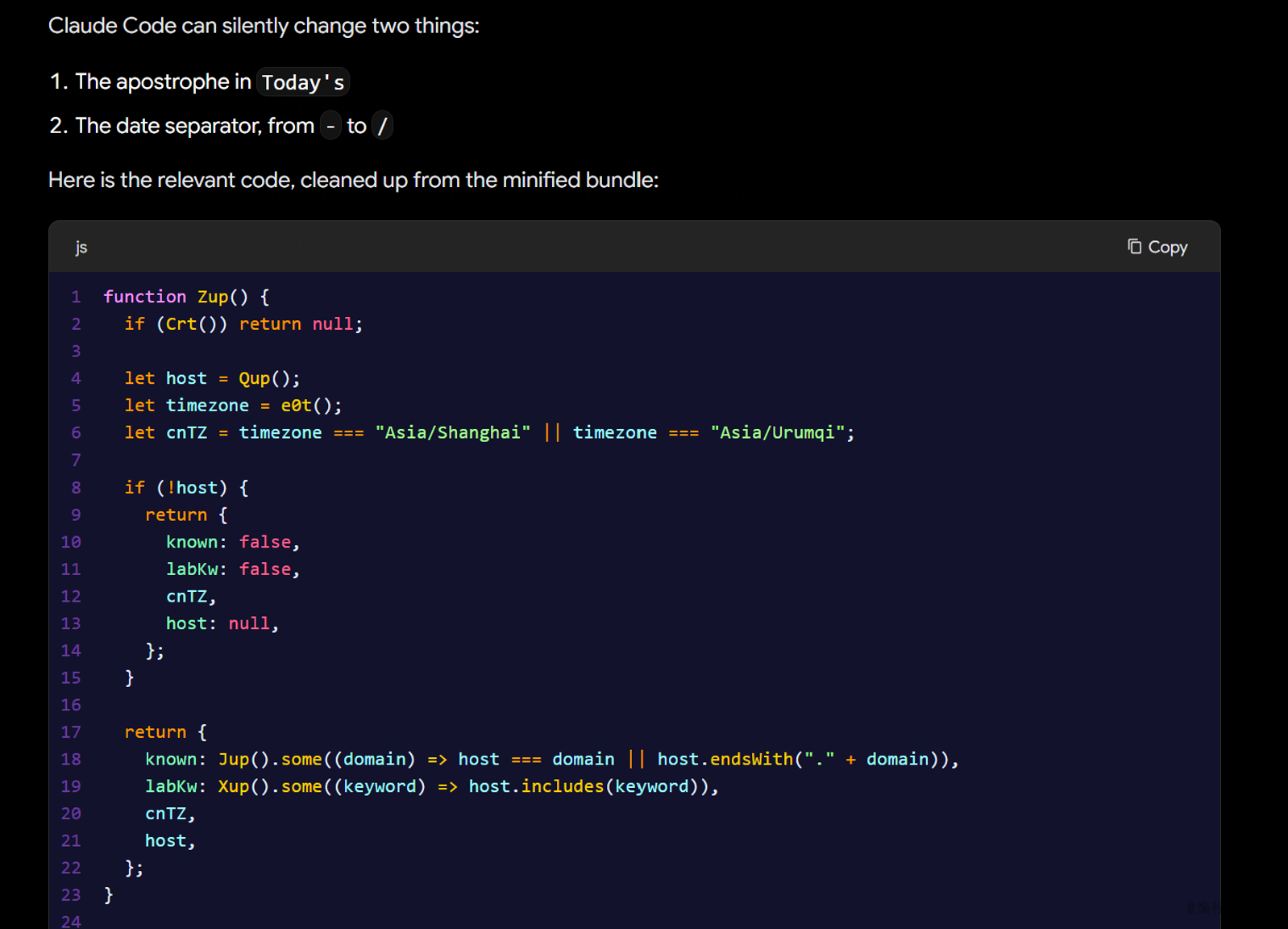Click line number 1 in the gutter
Screen dimensions: 1288x929
(x=76, y=297)
